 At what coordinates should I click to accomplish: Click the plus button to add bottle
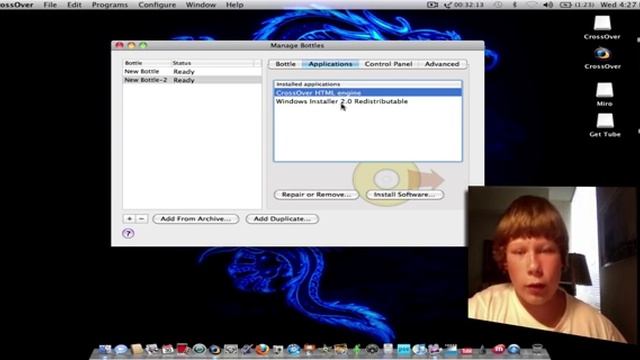(x=129, y=219)
